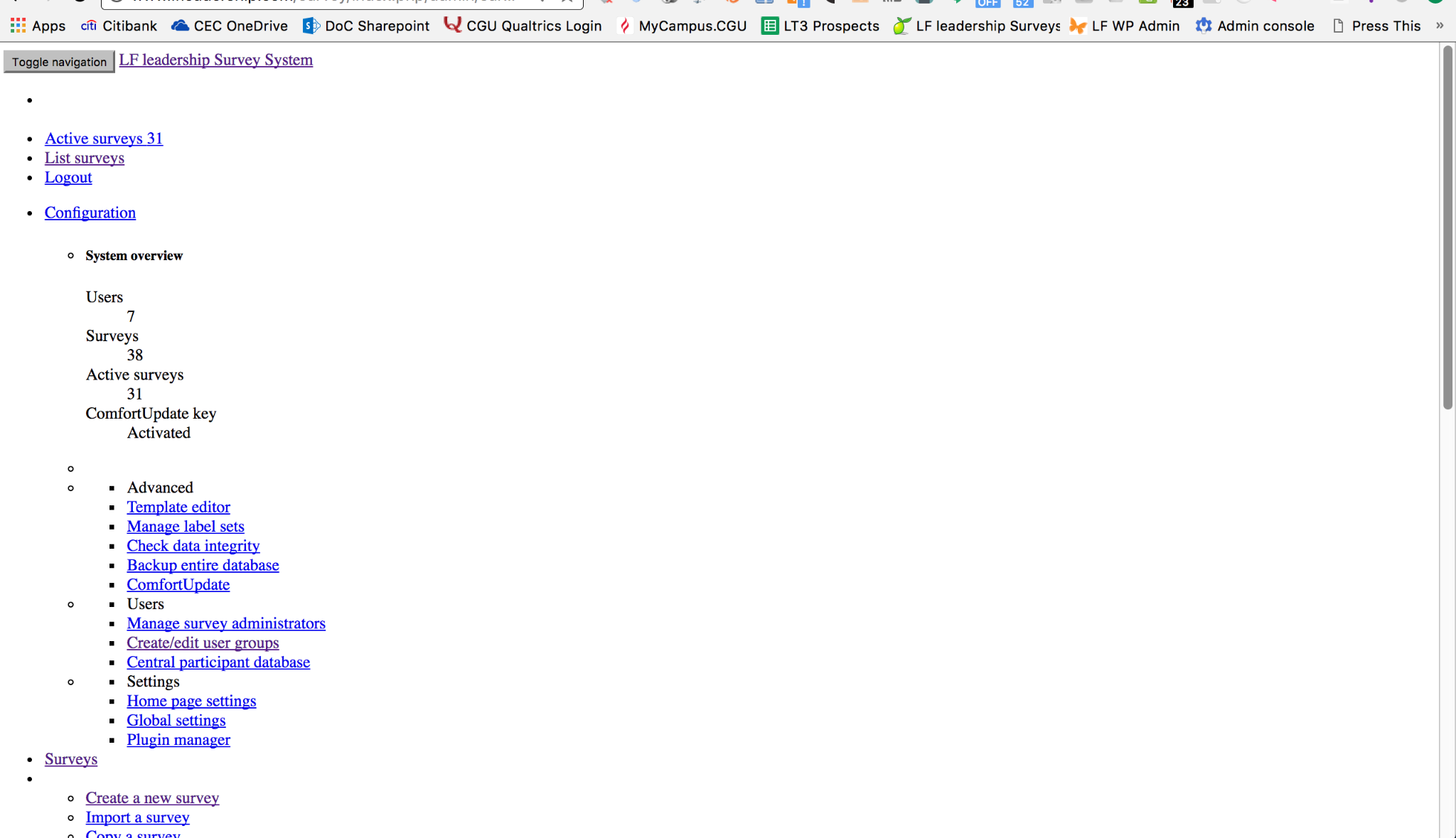The height and width of the screenshot is (838, 1456).
Task: Open the Citibank bookmark
Action: point(119,26)
